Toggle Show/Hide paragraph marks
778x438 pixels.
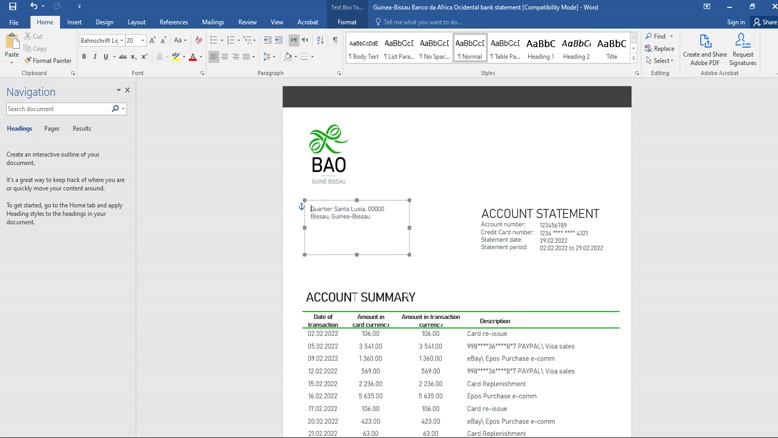[335, 41]
